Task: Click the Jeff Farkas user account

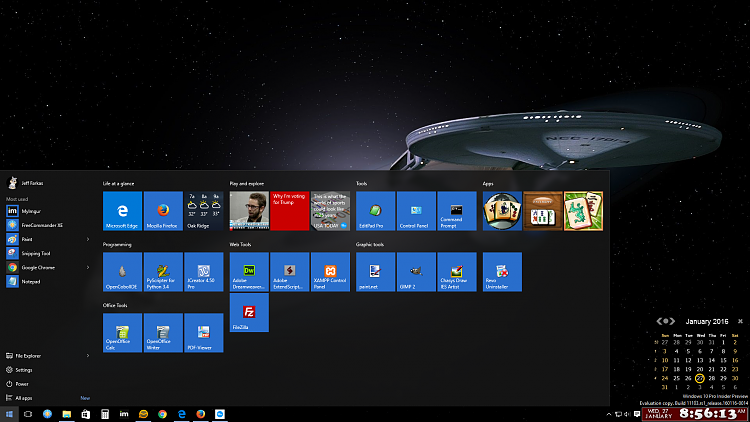Action: coord(26,183)
